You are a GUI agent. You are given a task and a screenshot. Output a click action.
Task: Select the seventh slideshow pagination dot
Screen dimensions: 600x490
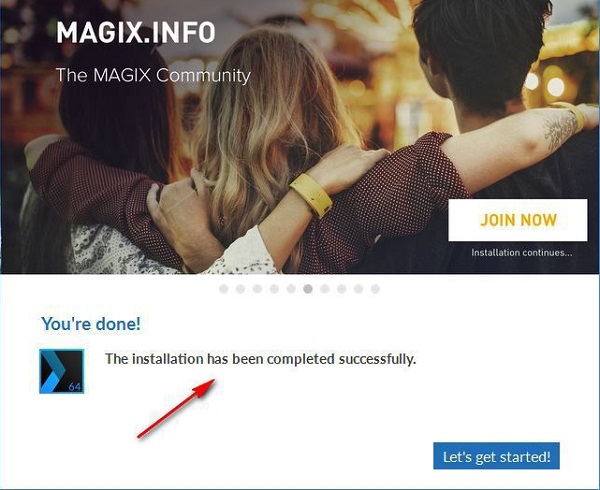tap(325, 289)
